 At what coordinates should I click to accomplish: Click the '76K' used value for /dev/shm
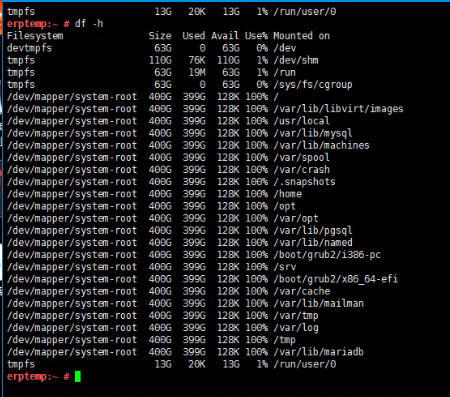[x=197, y=60]
